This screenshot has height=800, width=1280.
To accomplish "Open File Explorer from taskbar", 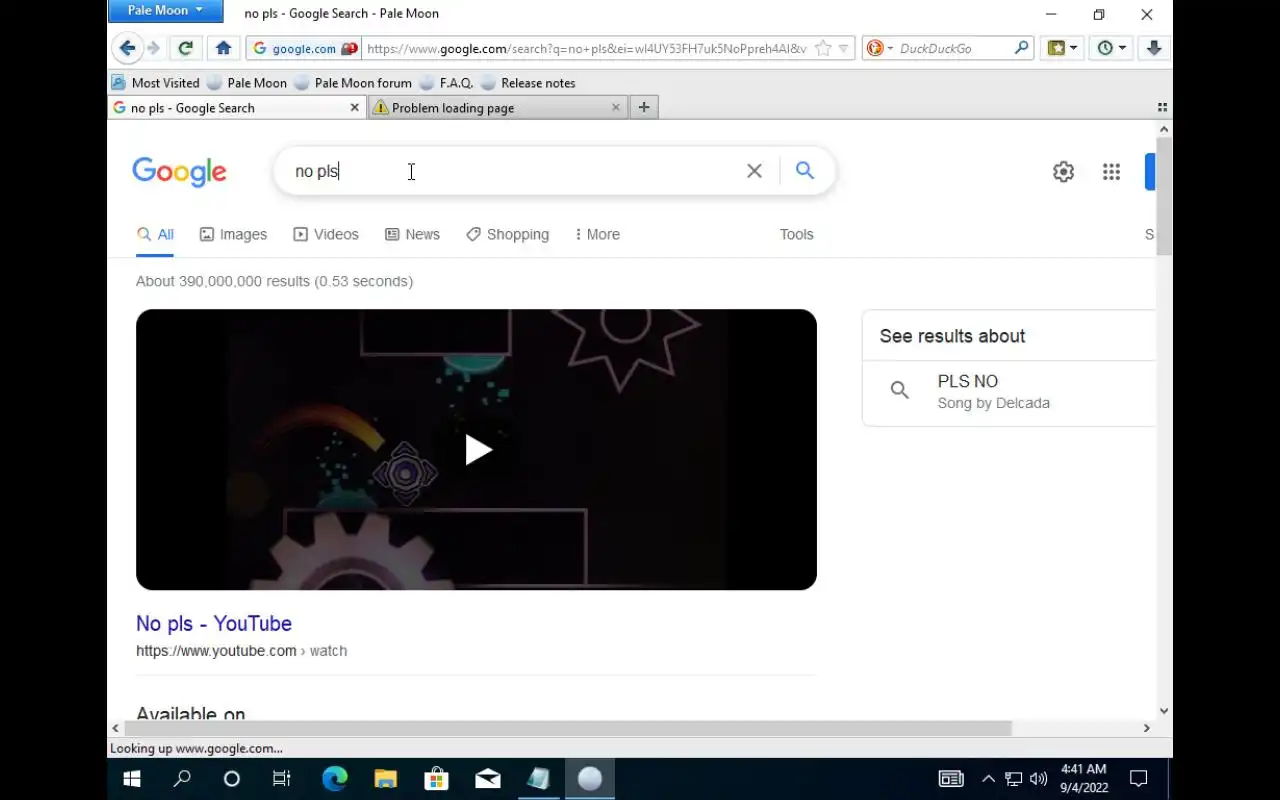I will coord(385,779).
